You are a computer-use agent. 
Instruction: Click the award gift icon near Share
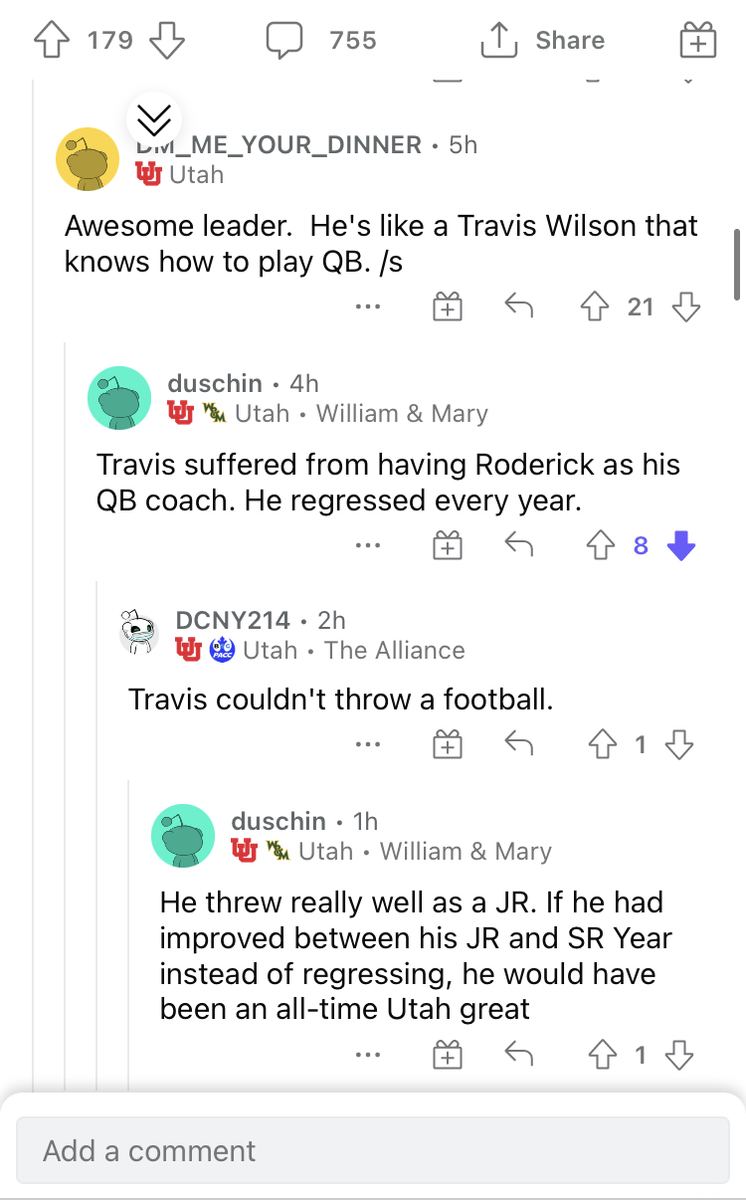coord(697,40)
